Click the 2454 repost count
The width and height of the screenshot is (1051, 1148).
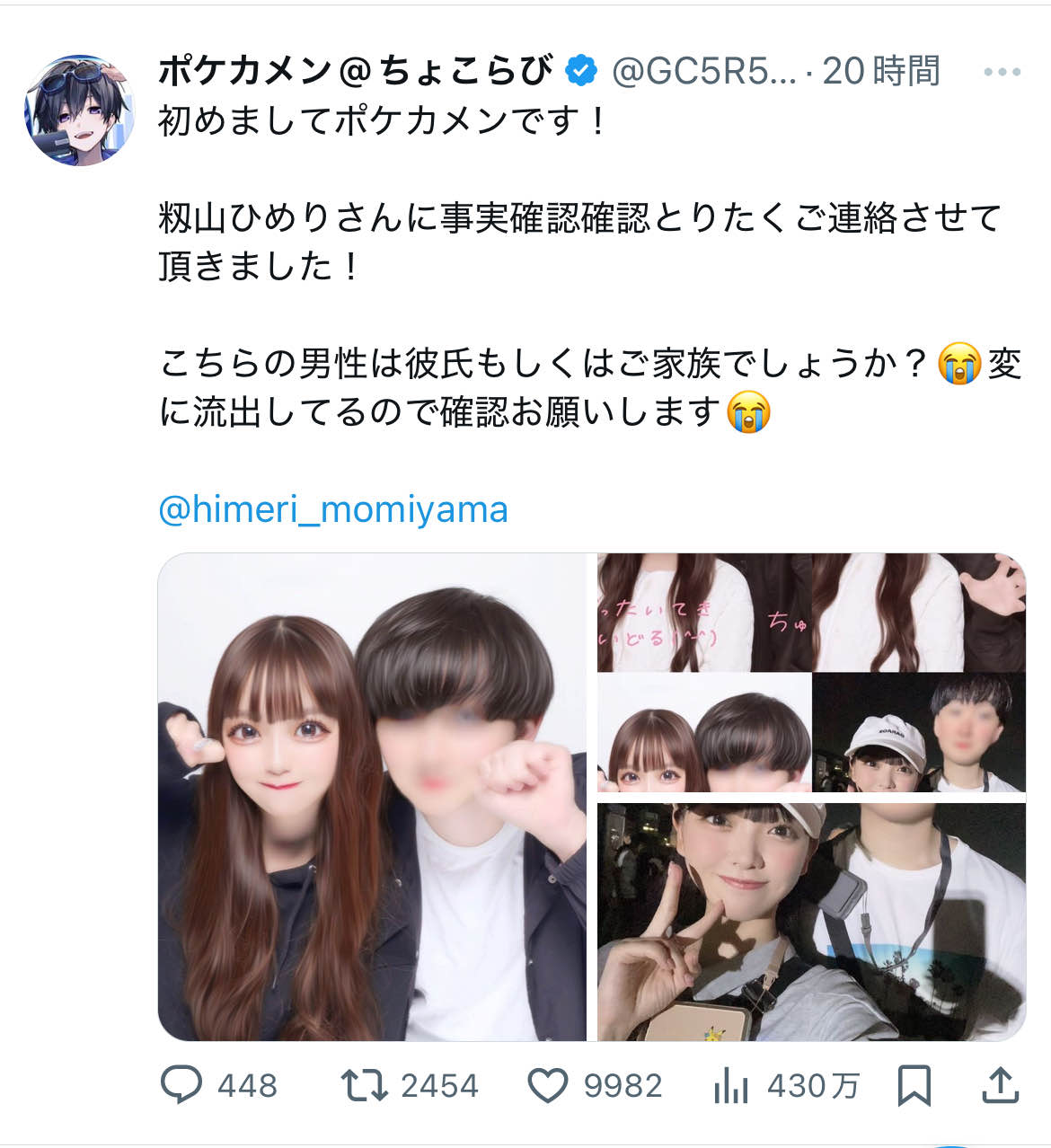[439, 1086]
